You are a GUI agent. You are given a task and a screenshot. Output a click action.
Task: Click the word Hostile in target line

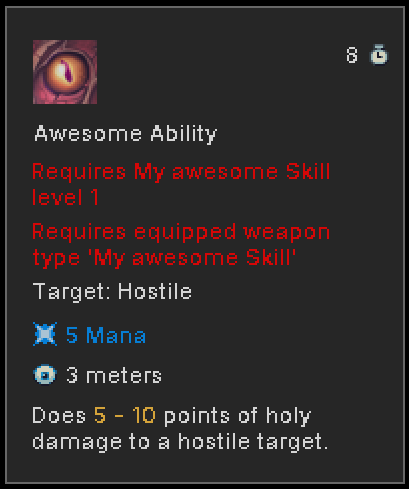[155, 292]
